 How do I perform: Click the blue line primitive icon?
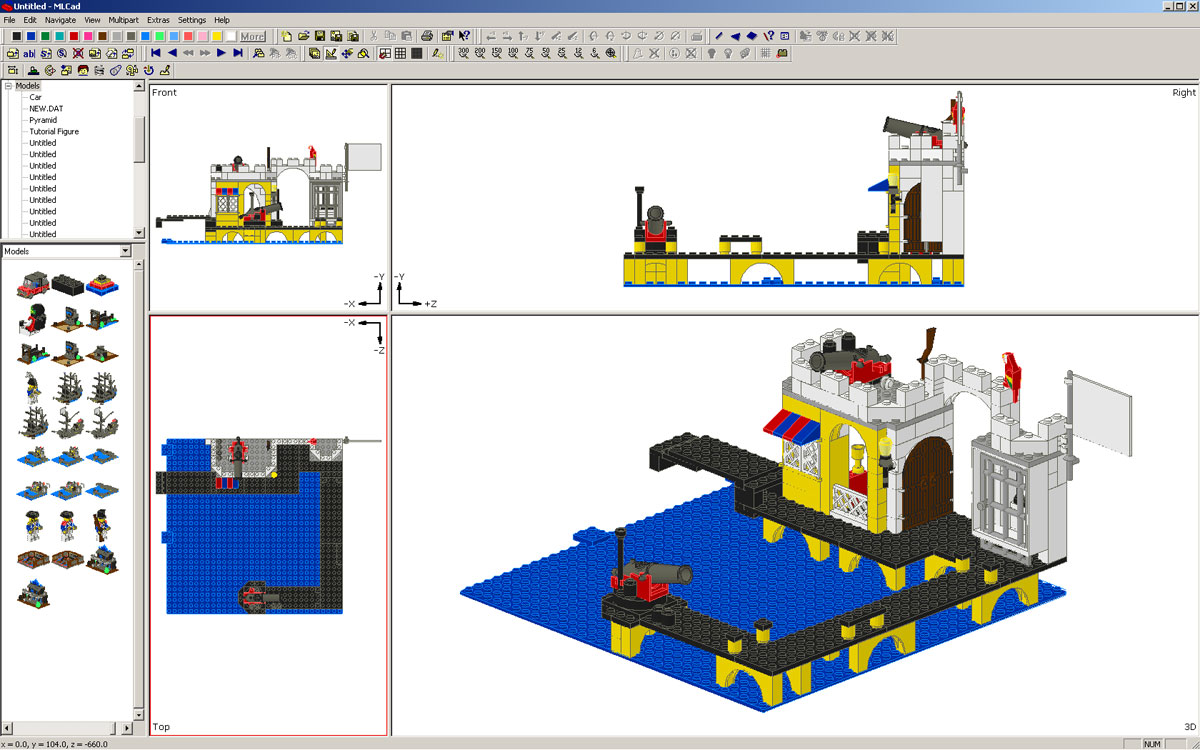coord(719,36)
